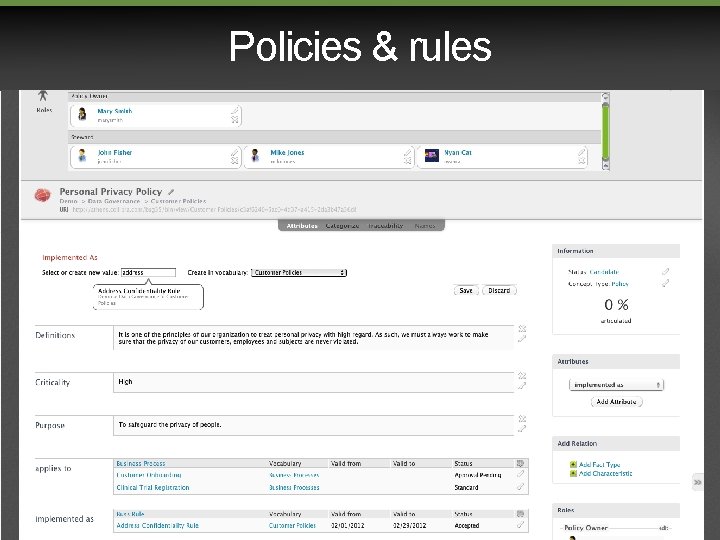Click the 'Select or create new value' field
This screenshot has width=720, height=540.
(148, 272)
